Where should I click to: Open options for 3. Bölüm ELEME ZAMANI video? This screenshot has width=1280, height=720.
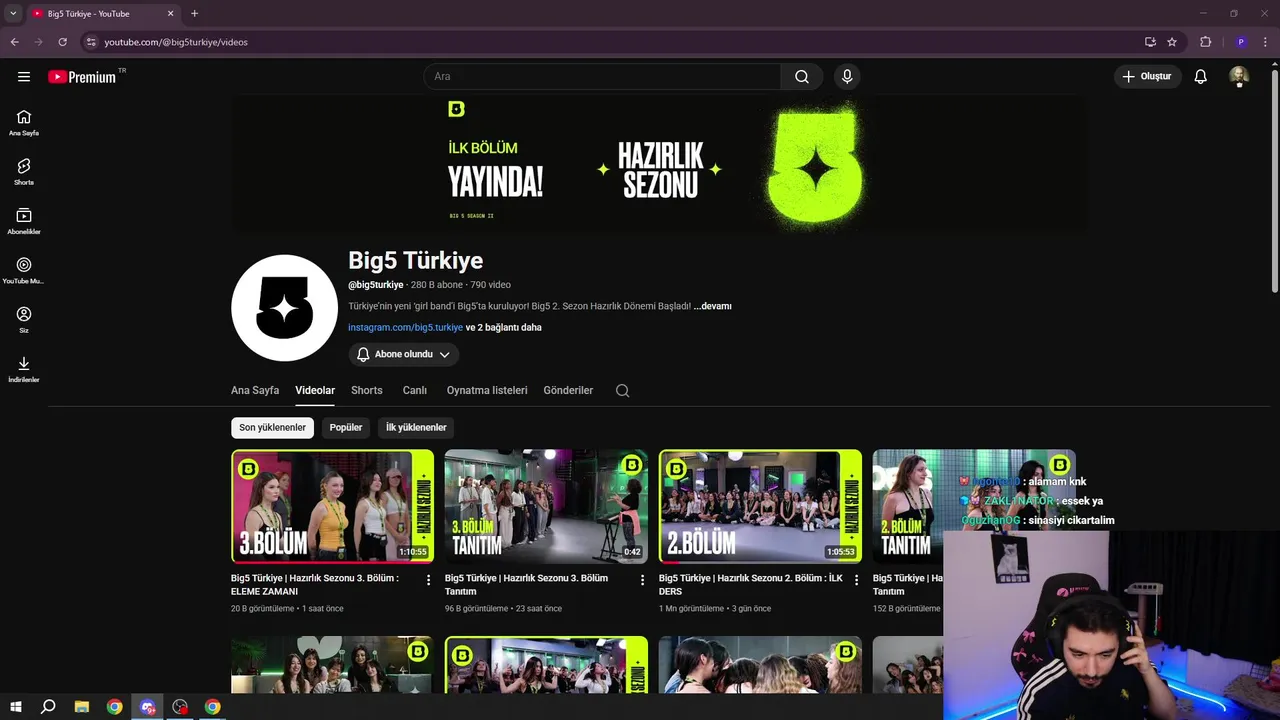coord(429,580)
